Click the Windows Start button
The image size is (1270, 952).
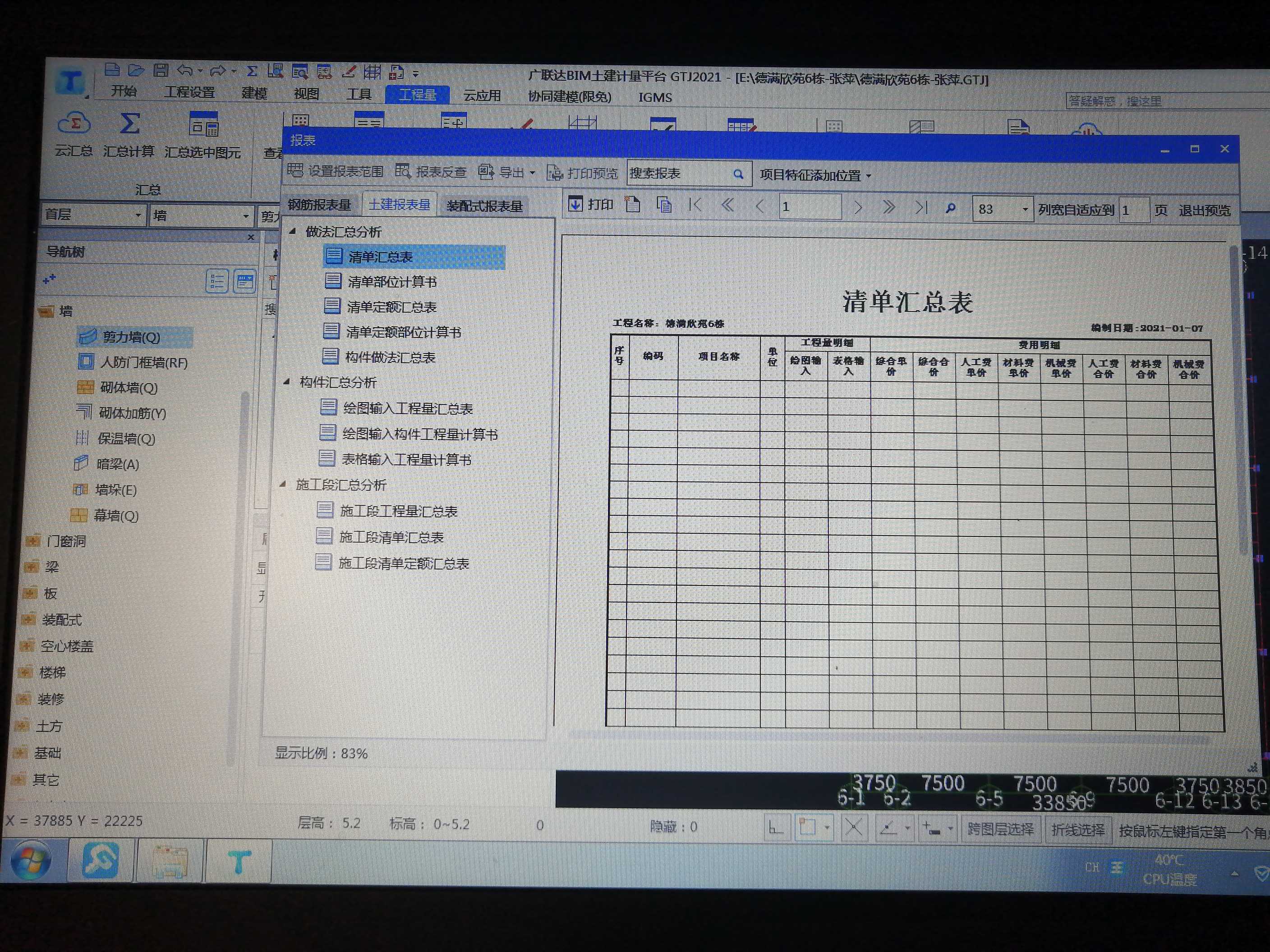click(x=31, y=860)
